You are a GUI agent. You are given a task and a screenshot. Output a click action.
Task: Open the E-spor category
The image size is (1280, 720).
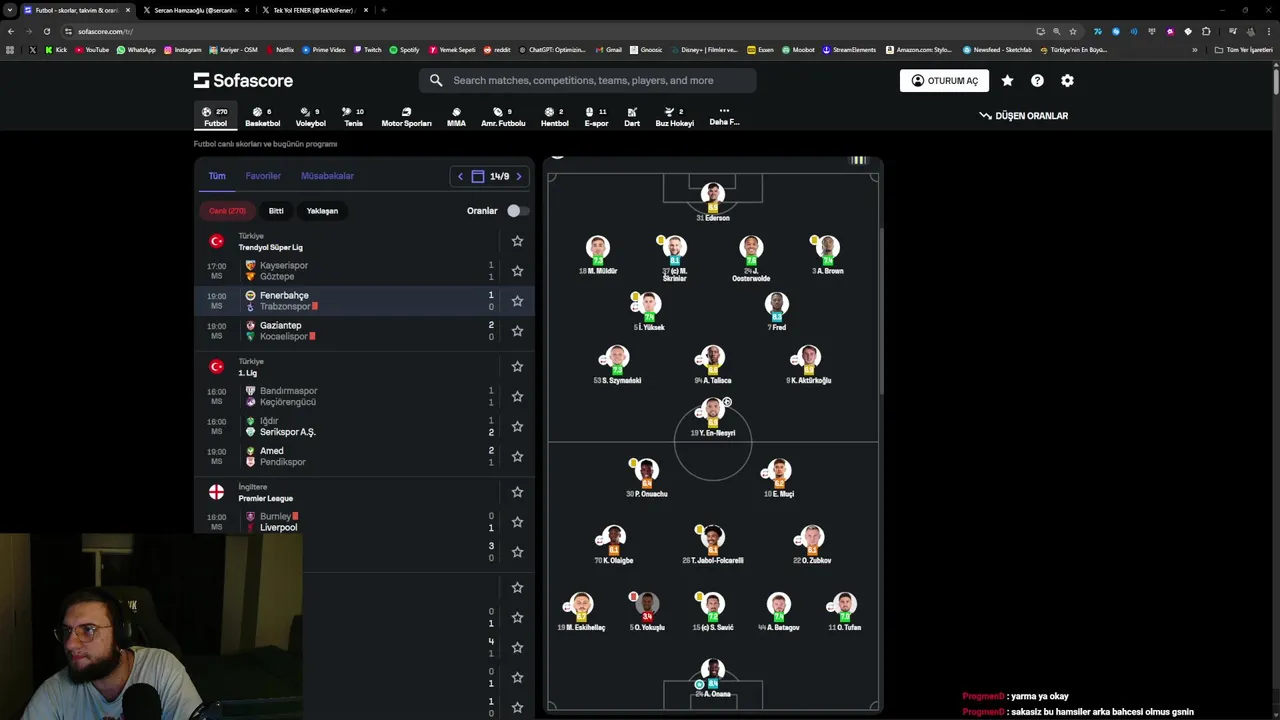point(596,117)
